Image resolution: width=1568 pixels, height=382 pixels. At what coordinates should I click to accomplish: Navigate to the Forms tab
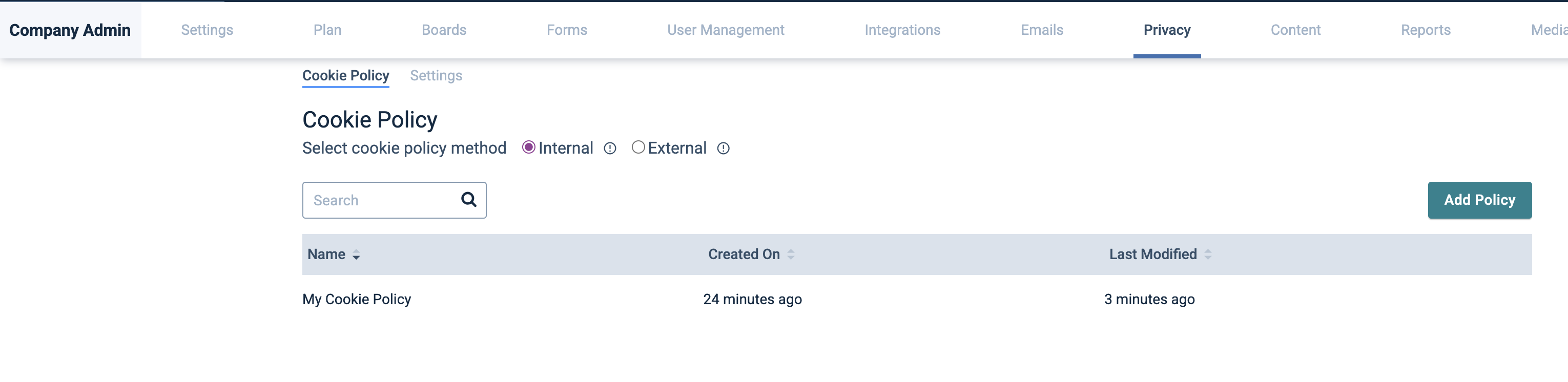click(566, 30)
